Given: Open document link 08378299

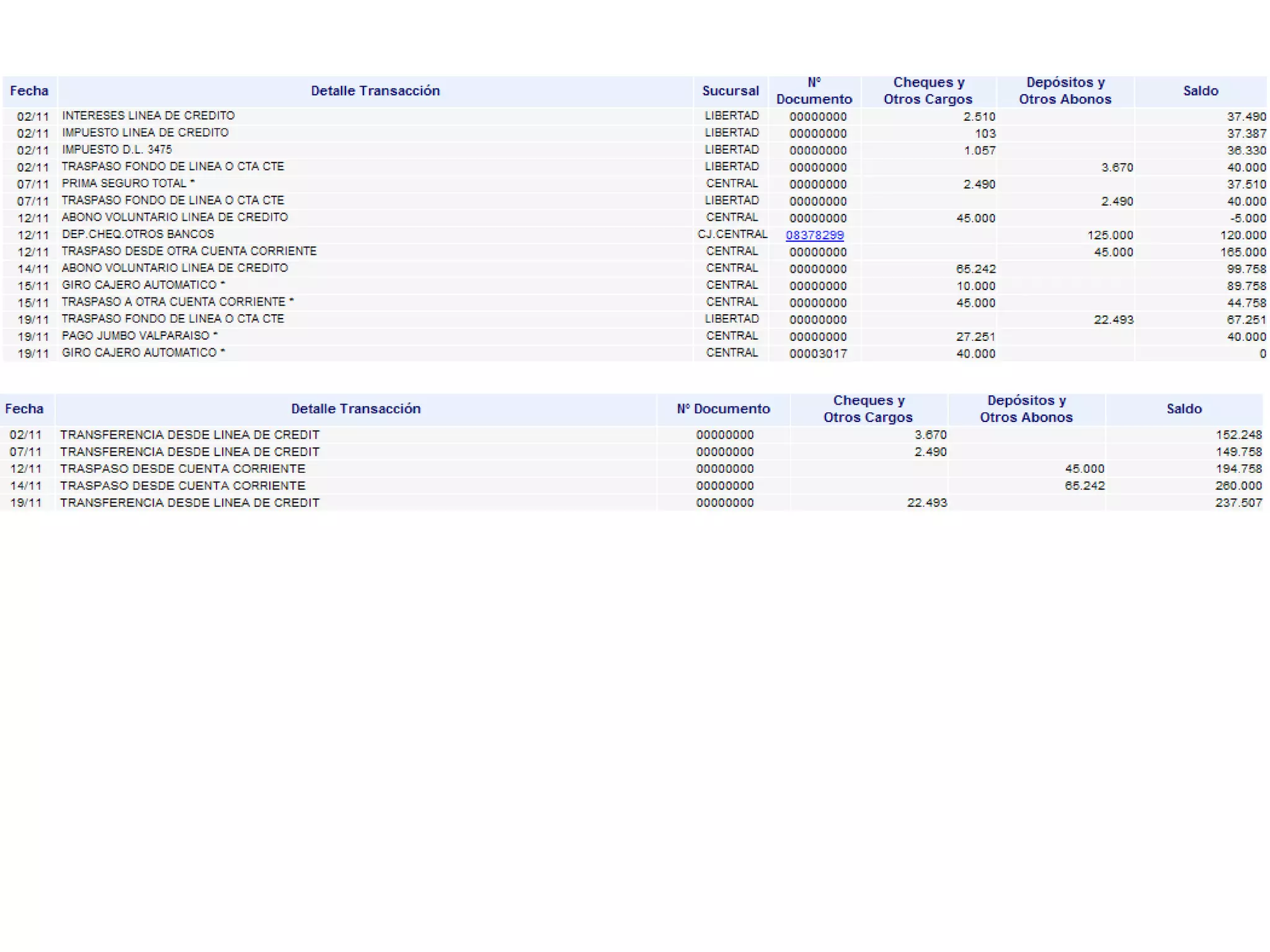Looking at the screenshot, I should pyautogui.click(x=814, y=235).
